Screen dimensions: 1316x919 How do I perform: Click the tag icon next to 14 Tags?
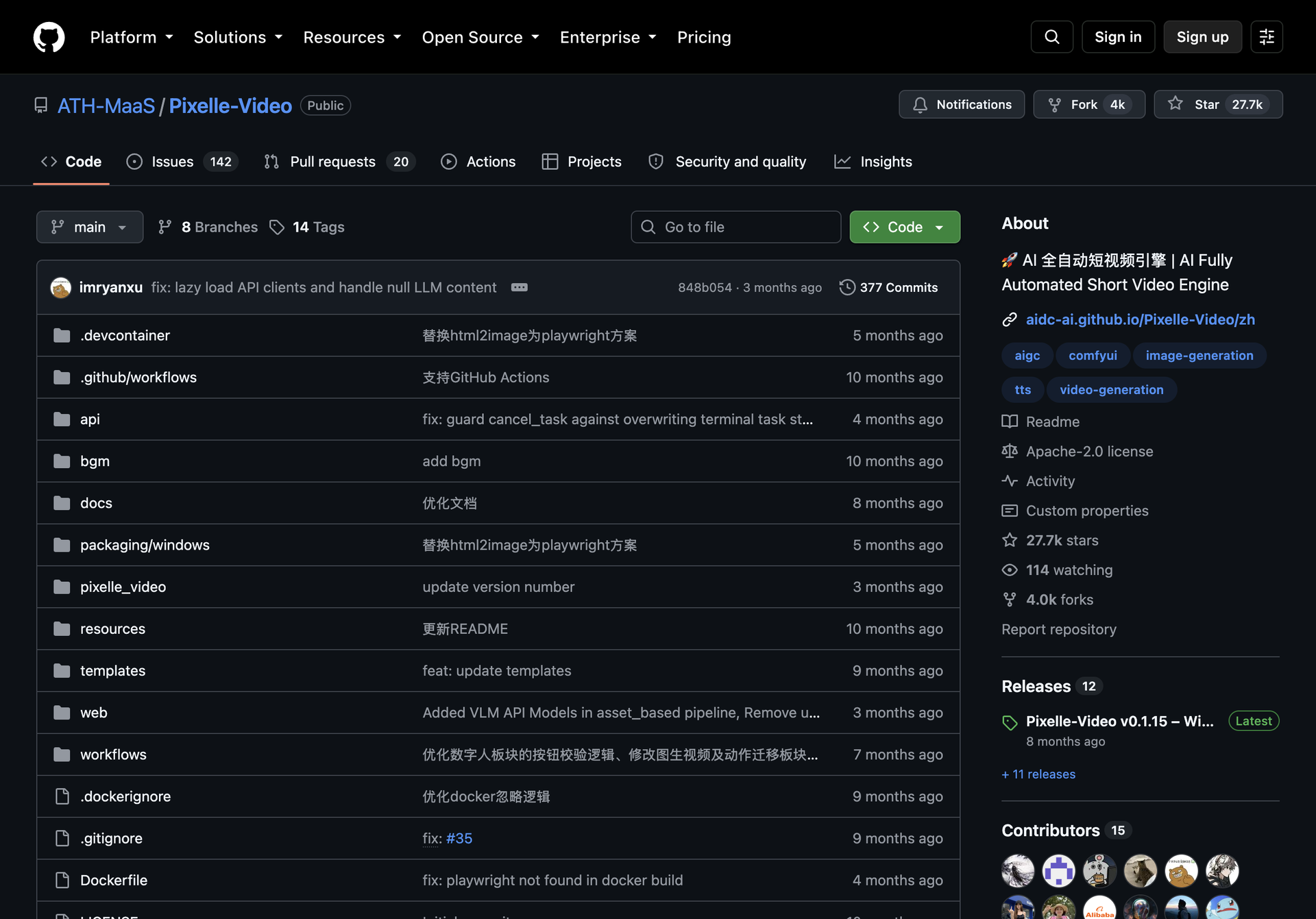pyautogui.click(x=277, y=227)
